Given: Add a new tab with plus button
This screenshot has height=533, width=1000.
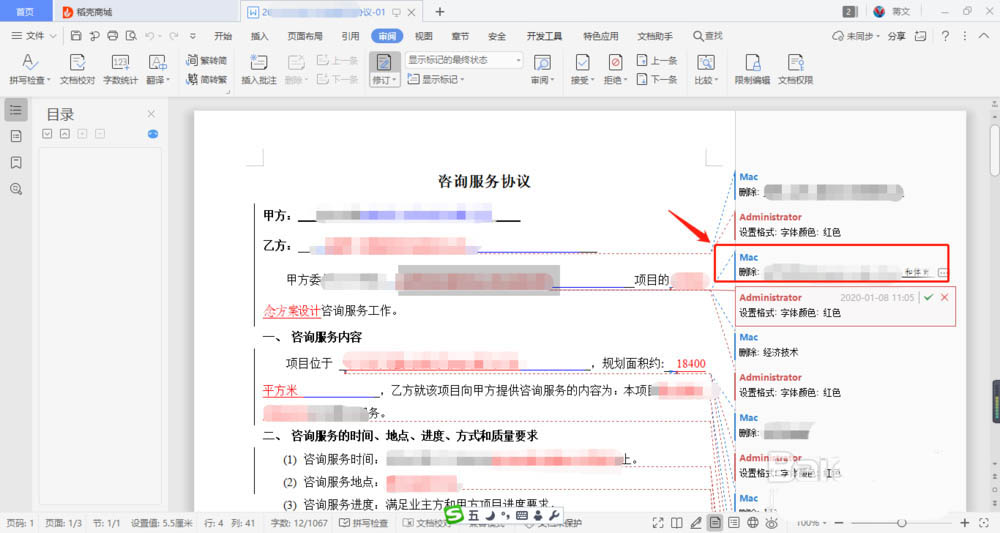Looking at the screenshot, I should pyautogui.click(x=439, y=11).
